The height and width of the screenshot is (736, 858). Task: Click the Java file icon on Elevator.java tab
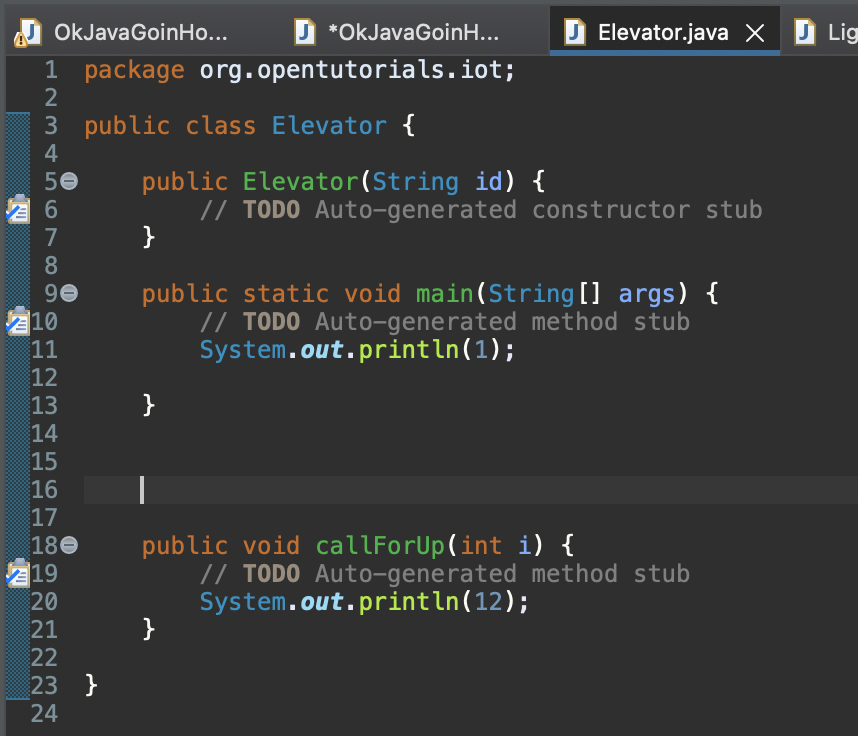575,32
